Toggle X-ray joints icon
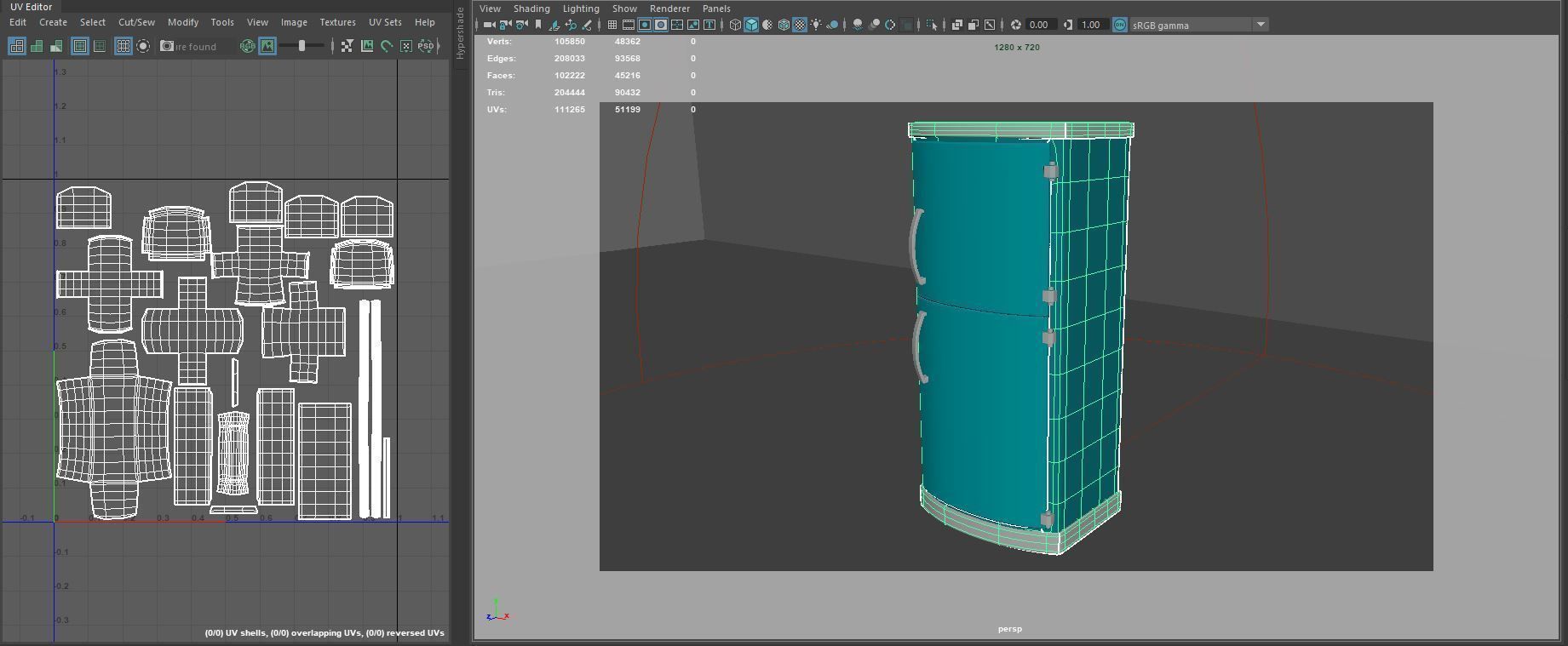Viewport: 1568px width, 646px height. click(x=990, y=25)
